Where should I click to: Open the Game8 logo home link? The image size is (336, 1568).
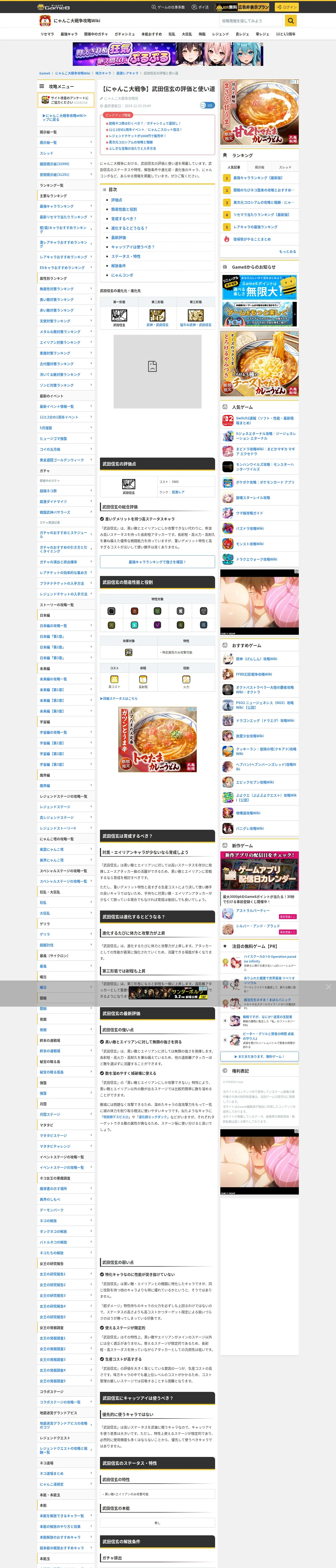click(x=54, y=7)
